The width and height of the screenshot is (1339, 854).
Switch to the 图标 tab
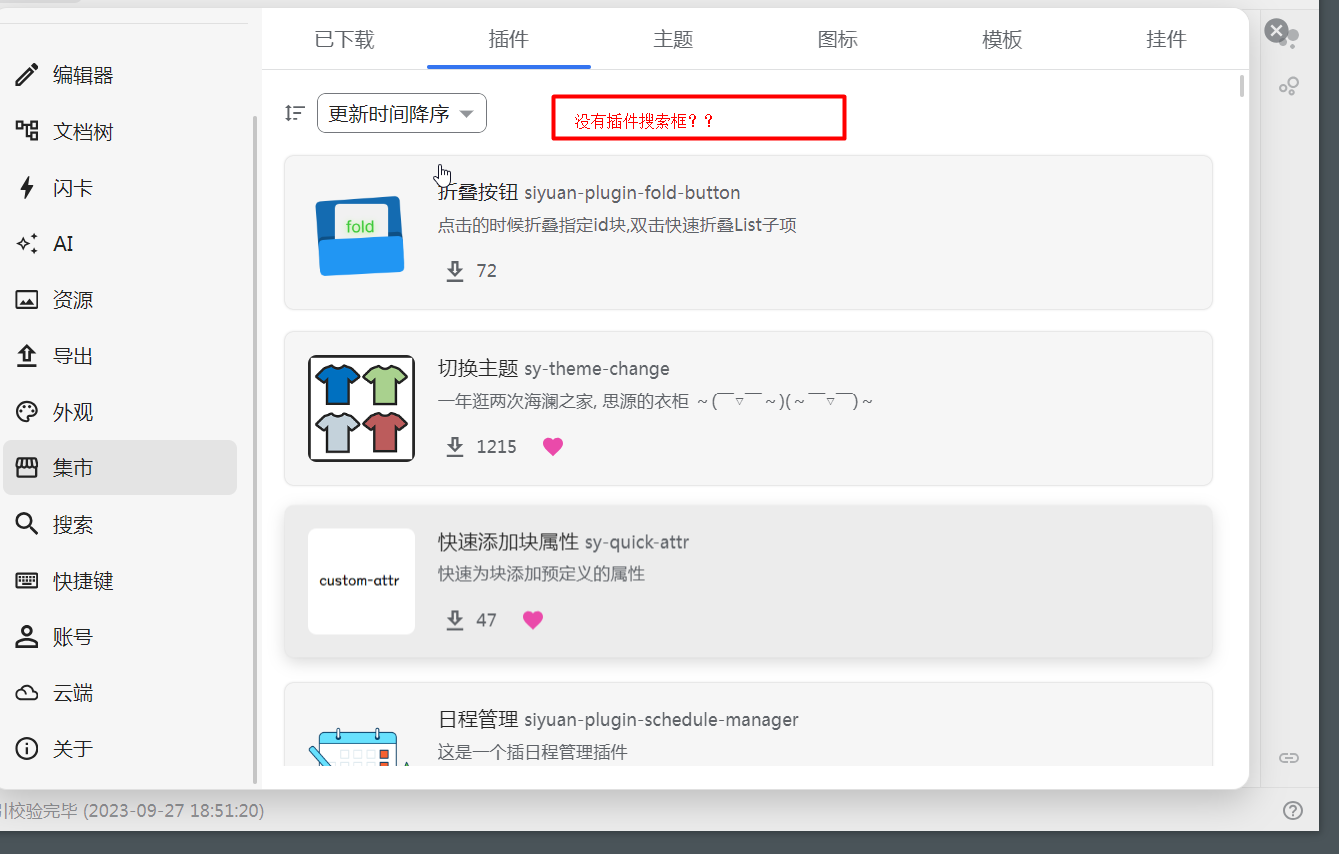[837, 39]
